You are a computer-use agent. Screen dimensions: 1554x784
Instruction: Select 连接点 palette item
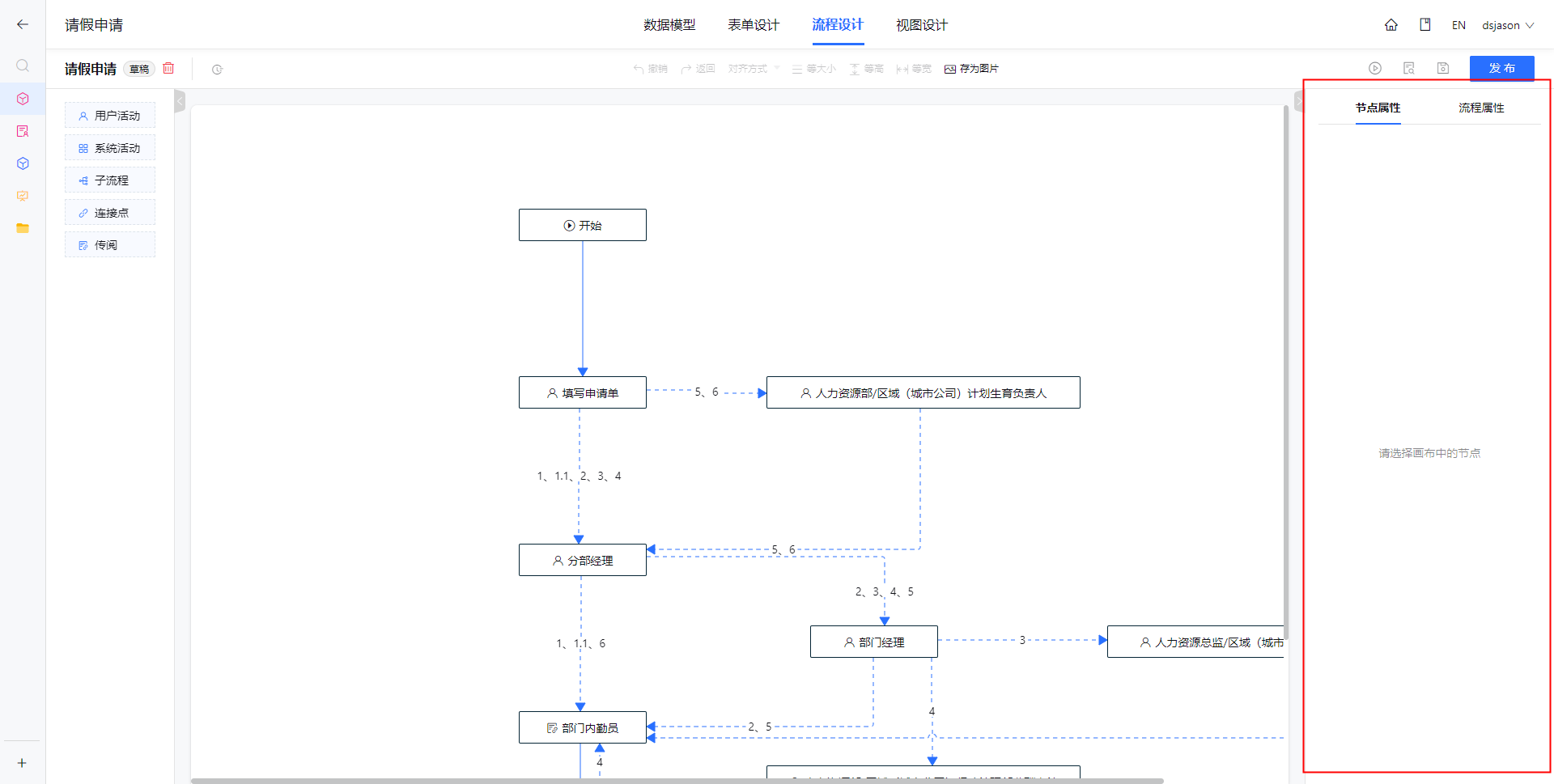coord(110,213)
